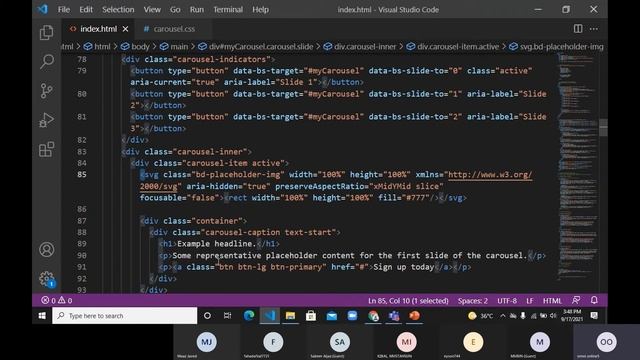Click the Cortana circle icon on taskbar
This screenshot has width=640, height=360.
[207, 316]
